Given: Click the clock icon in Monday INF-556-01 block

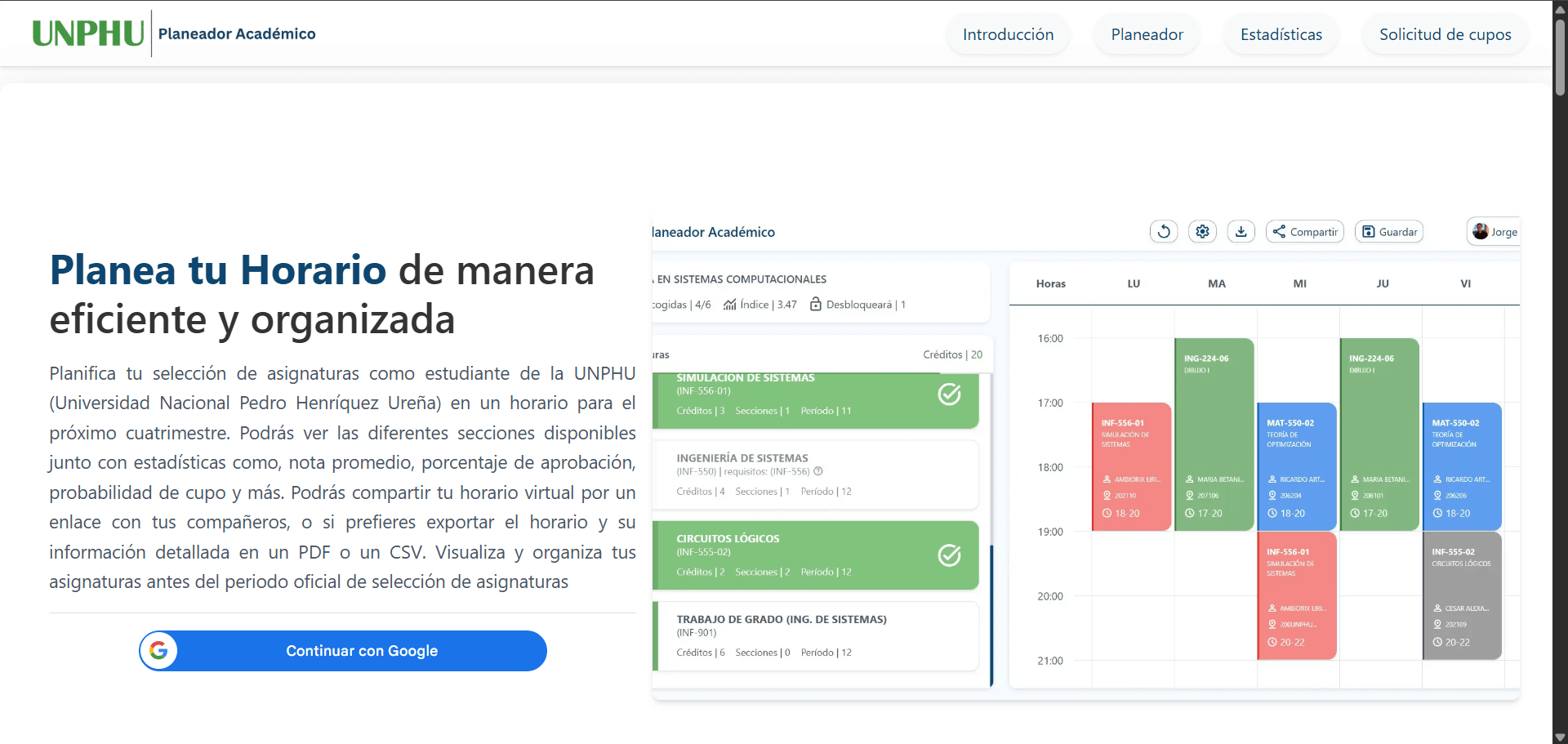Looking at the screenshot, I should (1107, 514).
